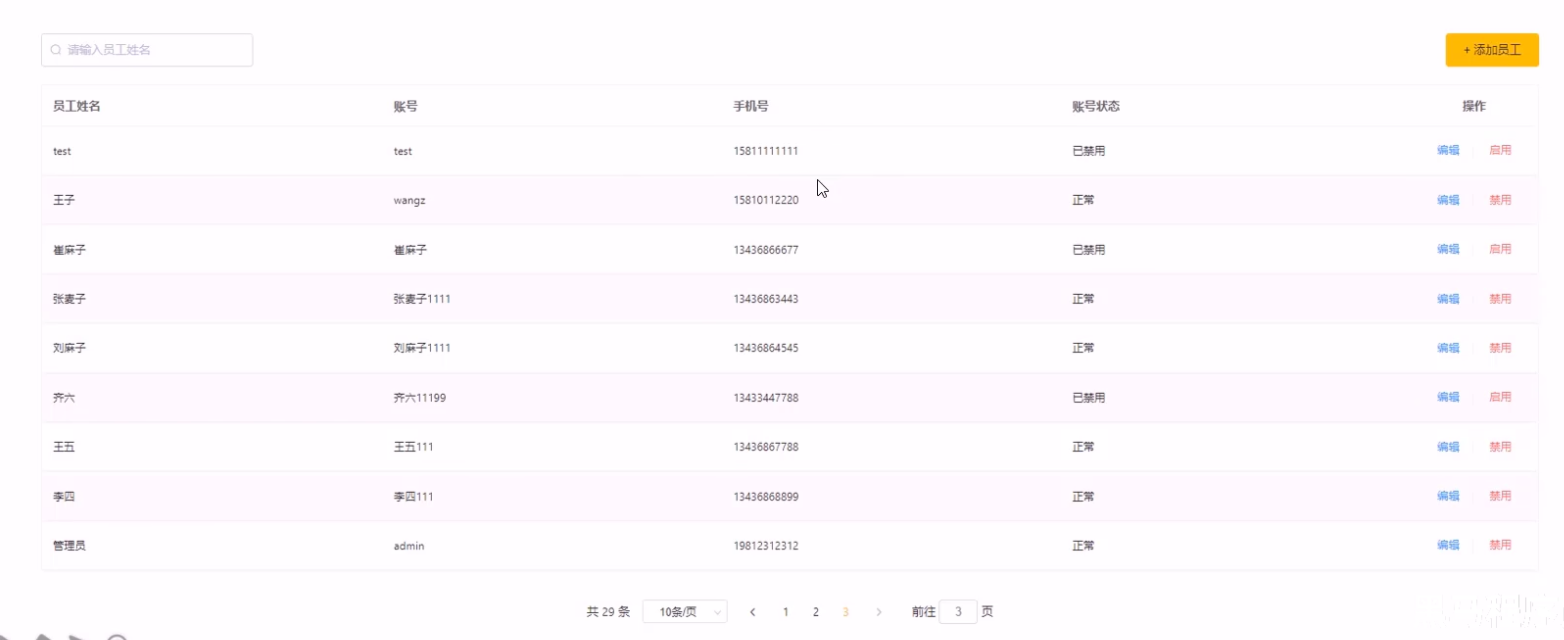
Task: Disable the 张麦子 account
Action: (x=1500, y=299)
